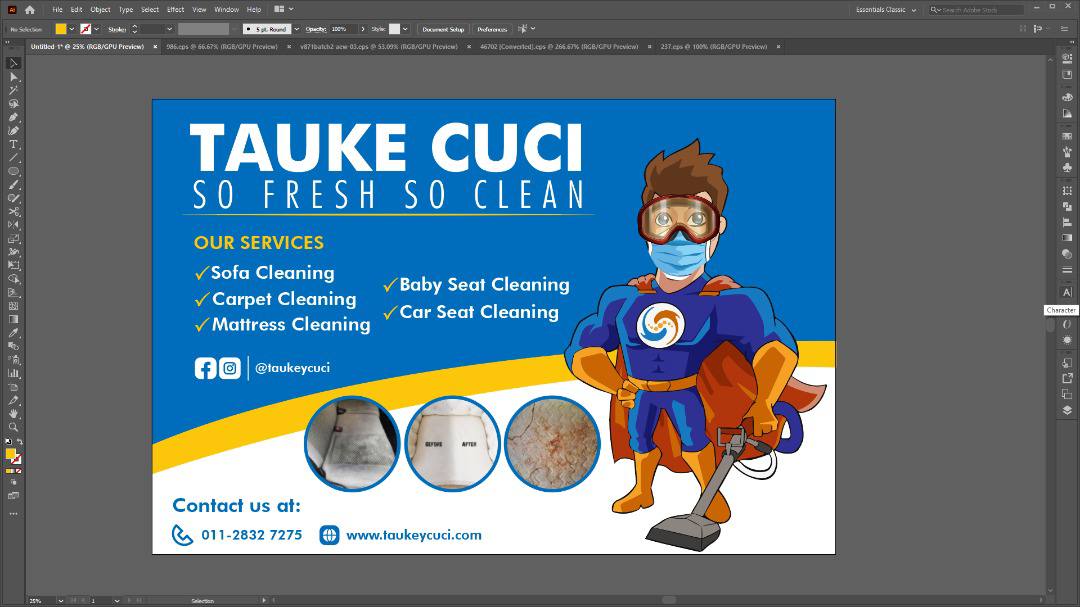Expand the fill color dropdown arrow
Image resolution: width=1080 pixels, height=607 pixels.
[x=72, y=29]
